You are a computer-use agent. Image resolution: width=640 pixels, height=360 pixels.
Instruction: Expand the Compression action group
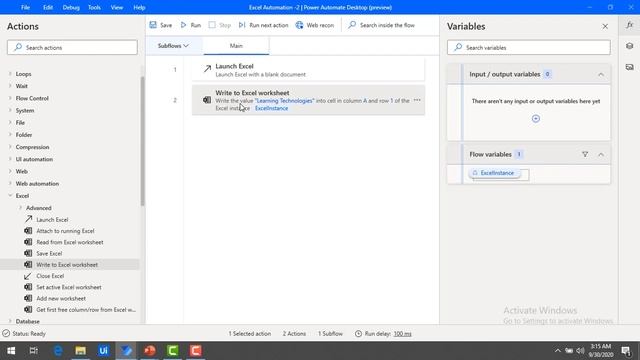coord(10,147)
